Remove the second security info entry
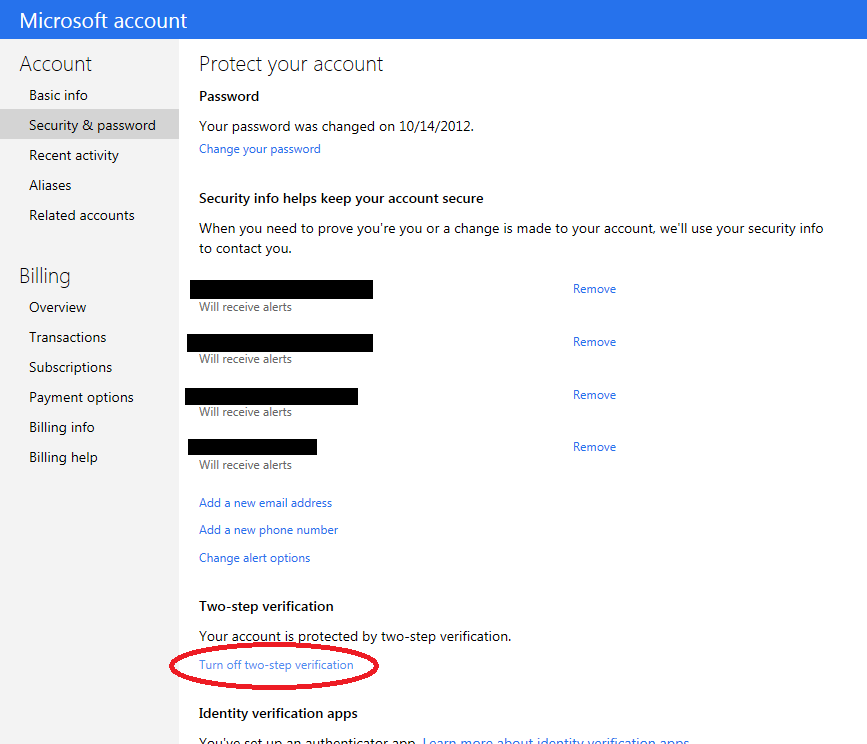The width and height of the screenshot is (867, 744). coord(594,342)
